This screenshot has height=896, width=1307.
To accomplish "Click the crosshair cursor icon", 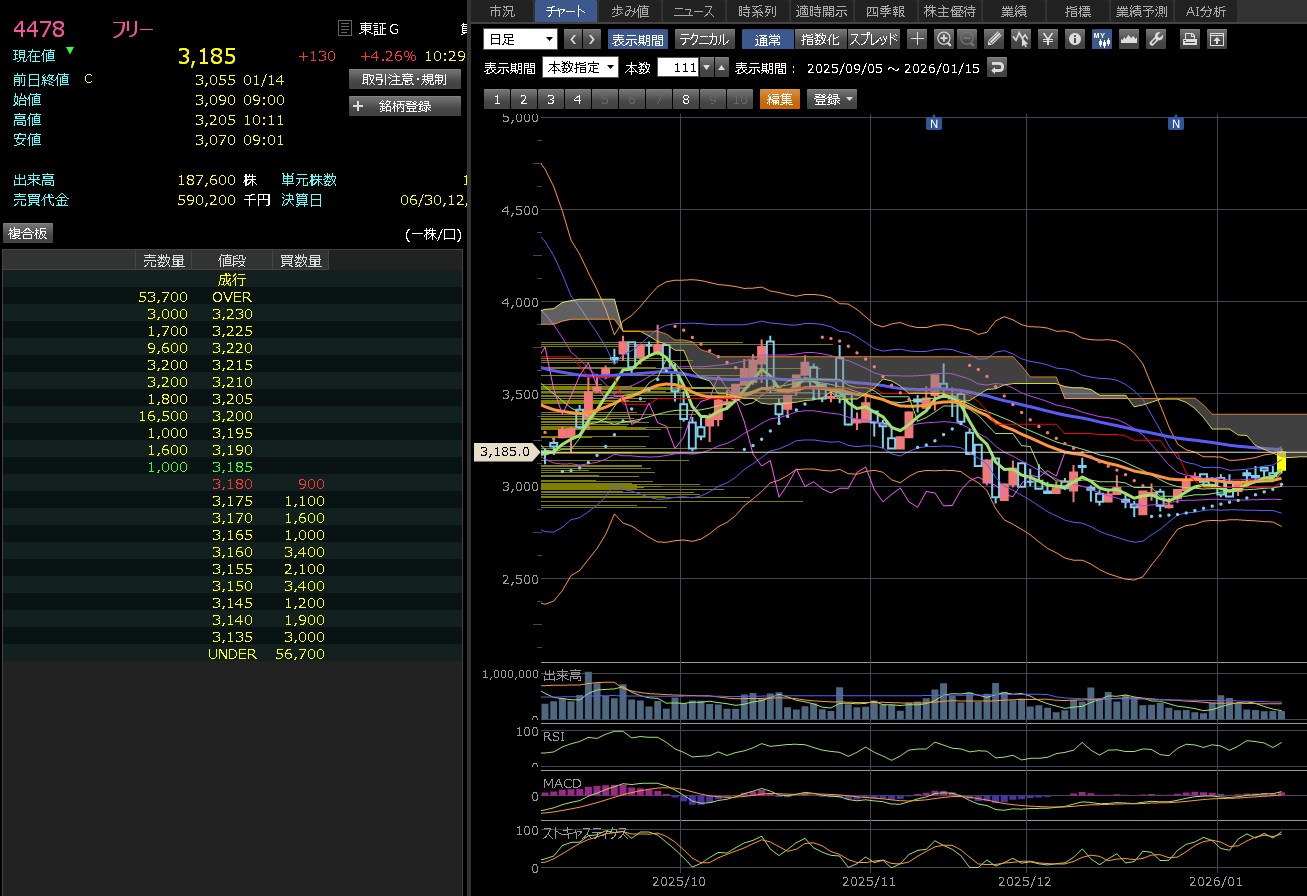I will coord(917,39).
